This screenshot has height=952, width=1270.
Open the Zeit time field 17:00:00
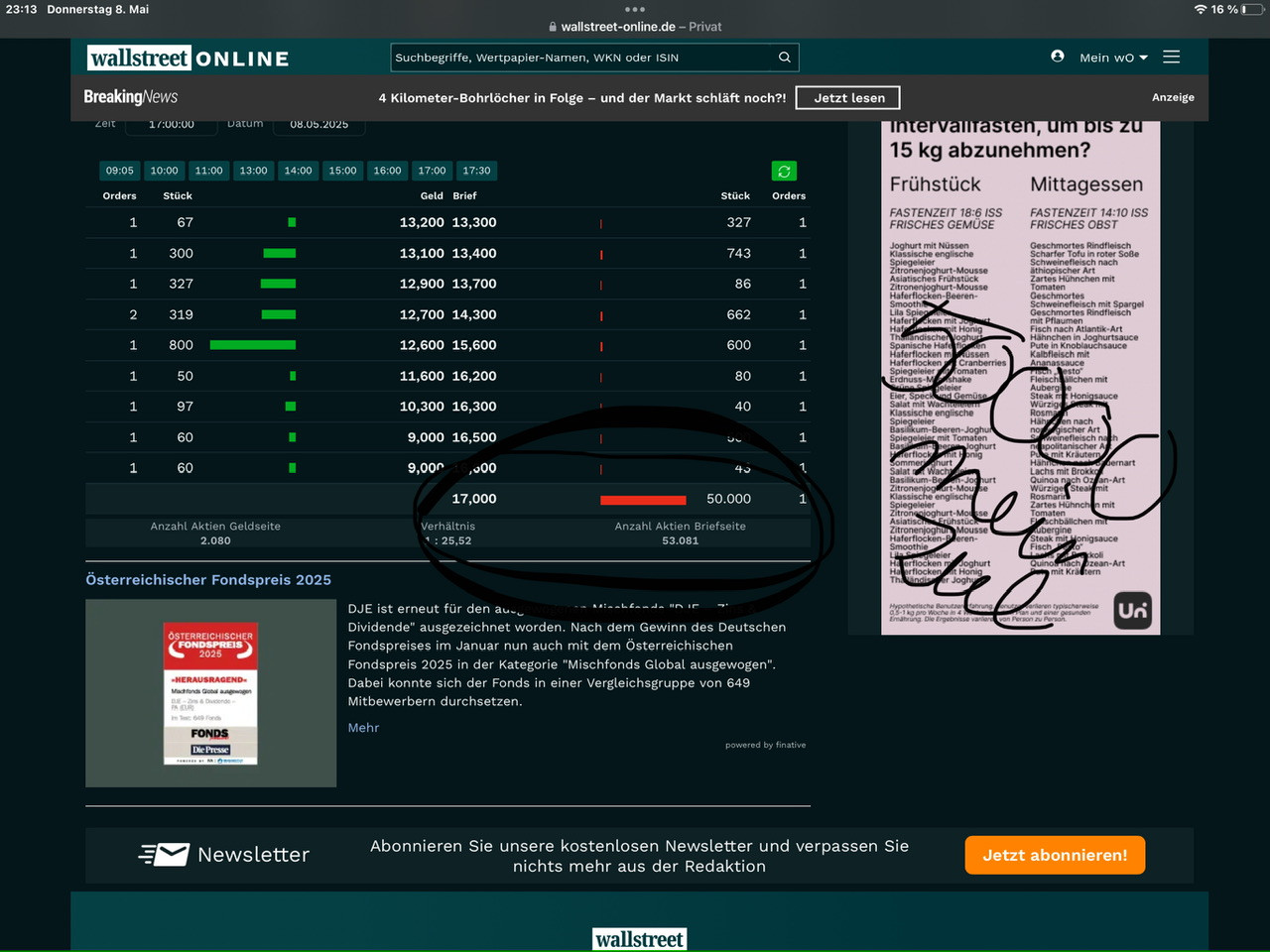pos(172,125)
